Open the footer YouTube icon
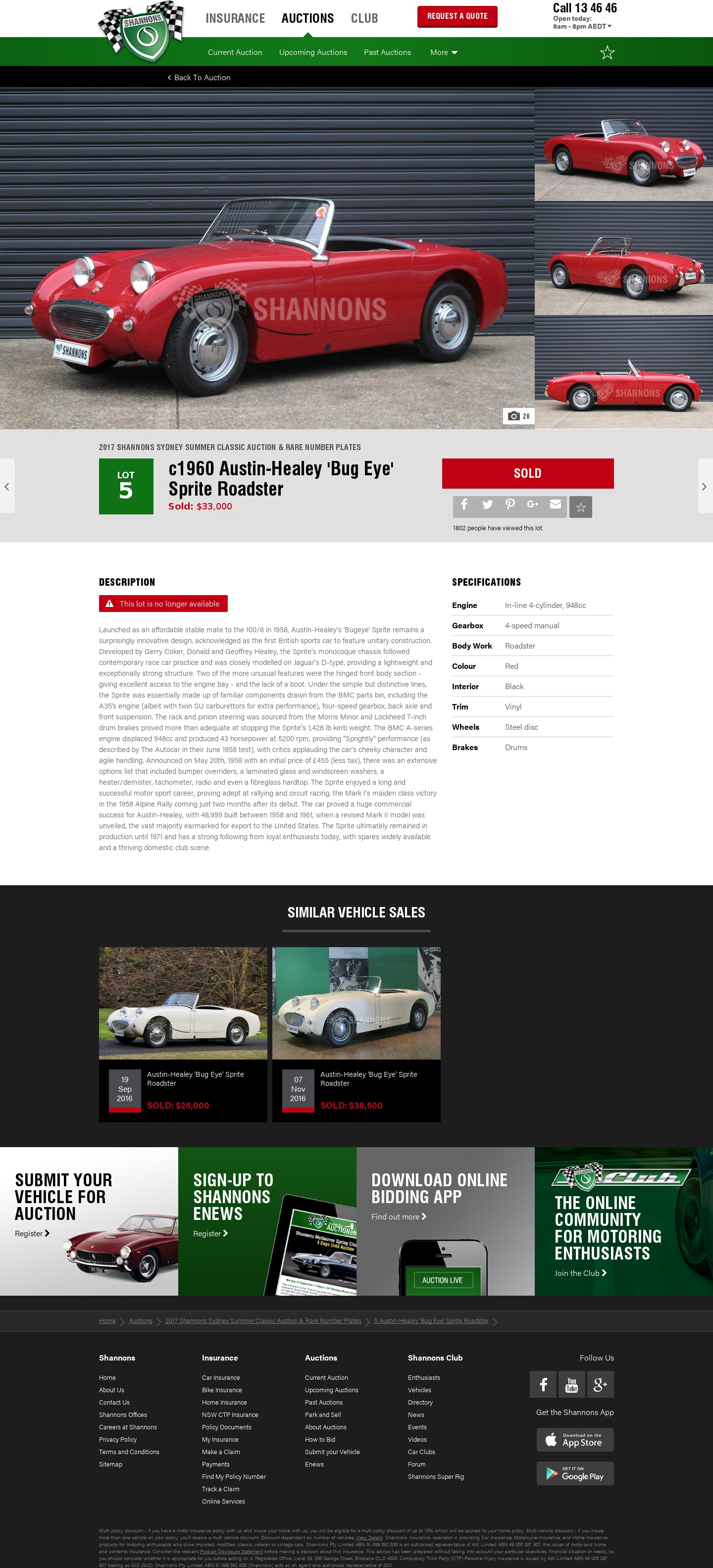Screen dimensions: 713x1568 tap(572, 1384)
